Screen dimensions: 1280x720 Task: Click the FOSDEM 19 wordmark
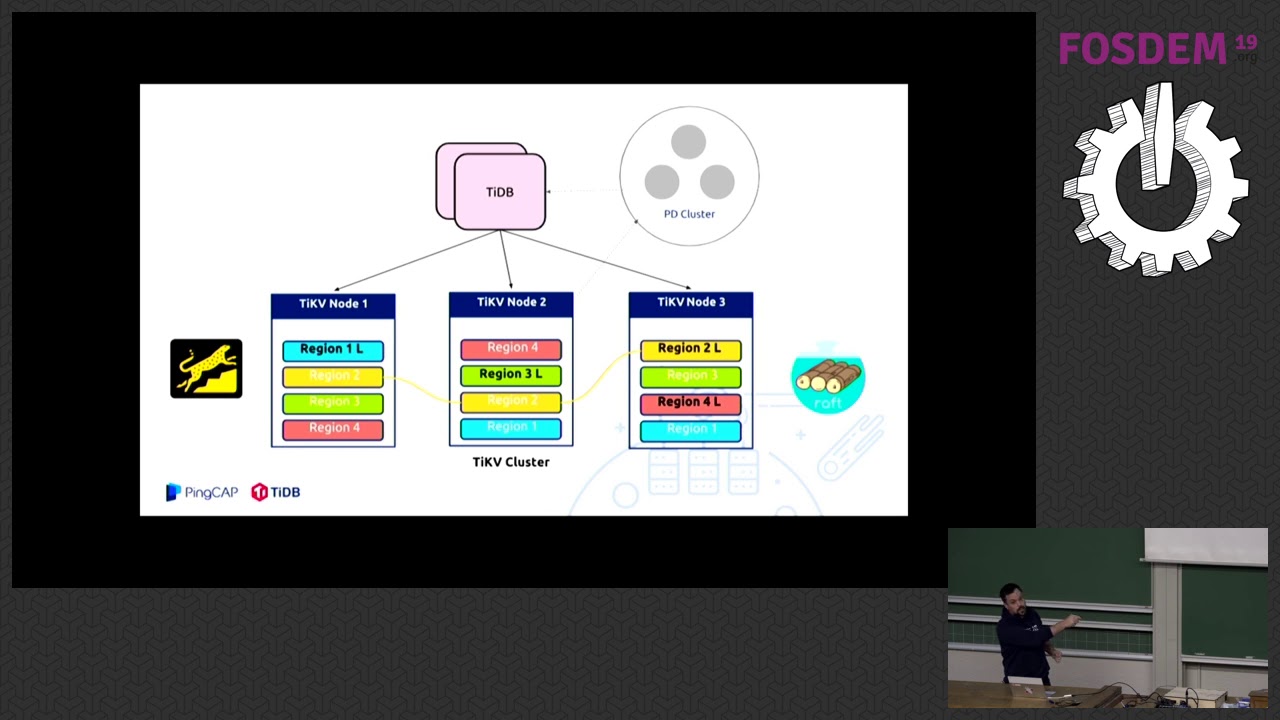pyautogui.click(x=1158, y=48)
